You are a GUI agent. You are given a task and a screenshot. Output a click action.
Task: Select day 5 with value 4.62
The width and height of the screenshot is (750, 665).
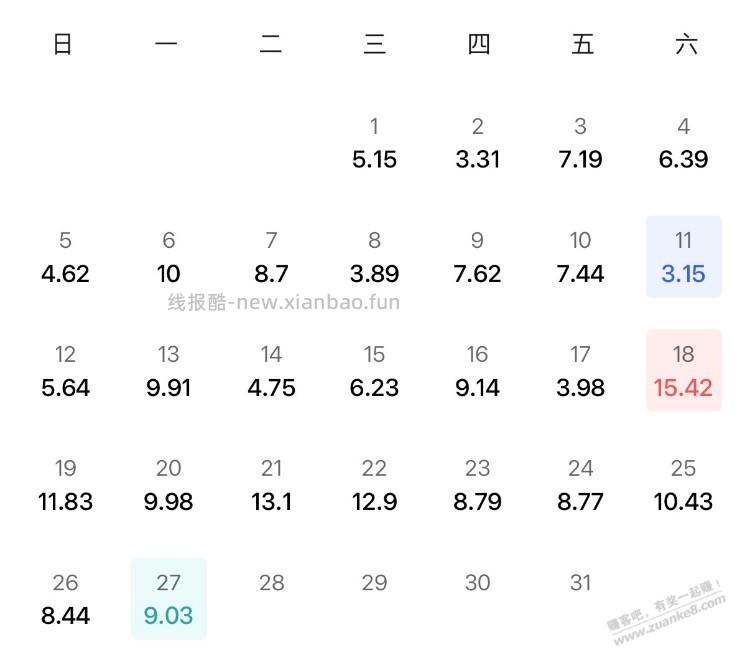point(66,257)
